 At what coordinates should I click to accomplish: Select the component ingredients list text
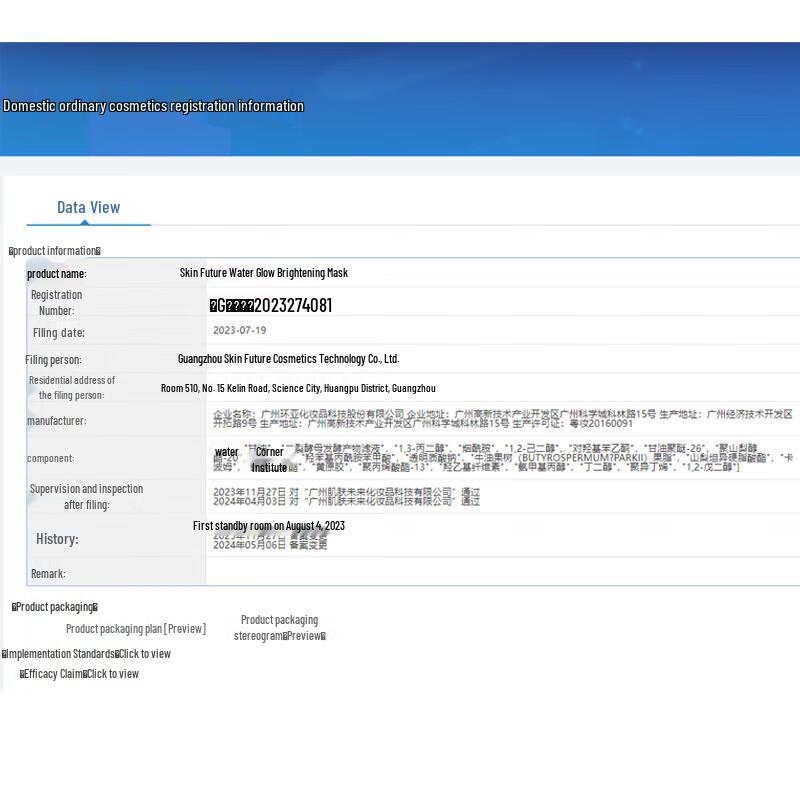pos(500,458)
